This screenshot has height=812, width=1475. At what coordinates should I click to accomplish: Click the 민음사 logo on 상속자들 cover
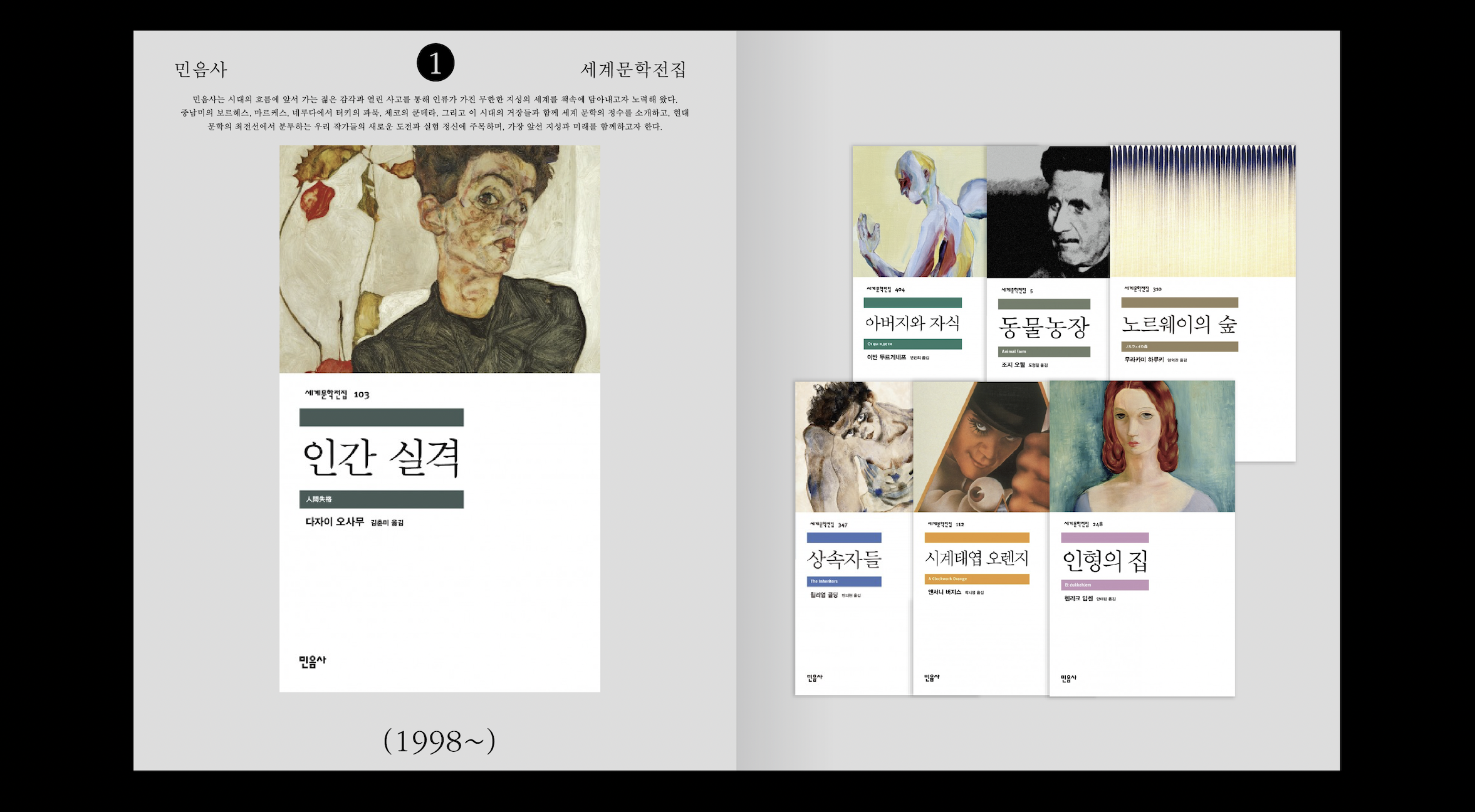point(815,678)
